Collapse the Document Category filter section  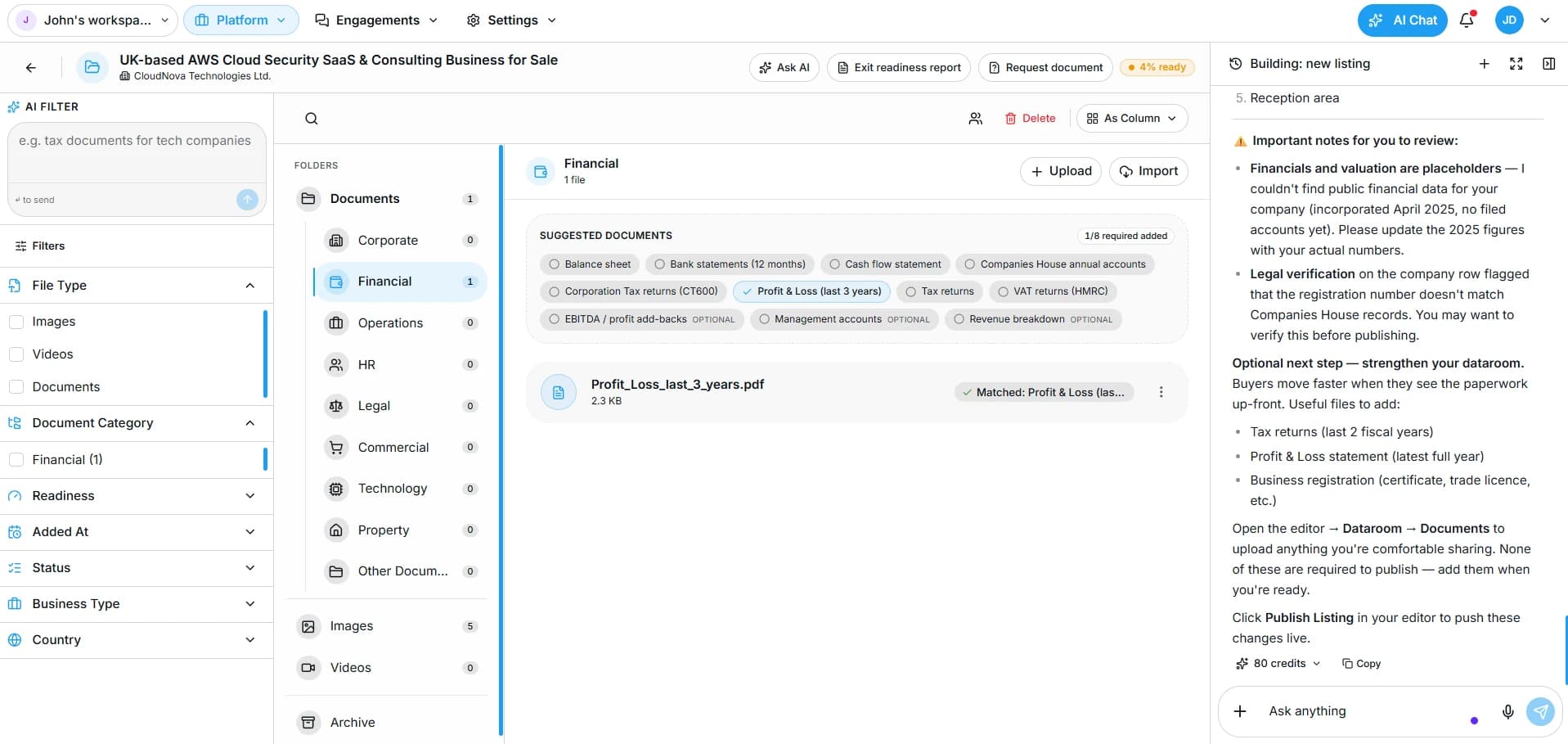point(250,423)
